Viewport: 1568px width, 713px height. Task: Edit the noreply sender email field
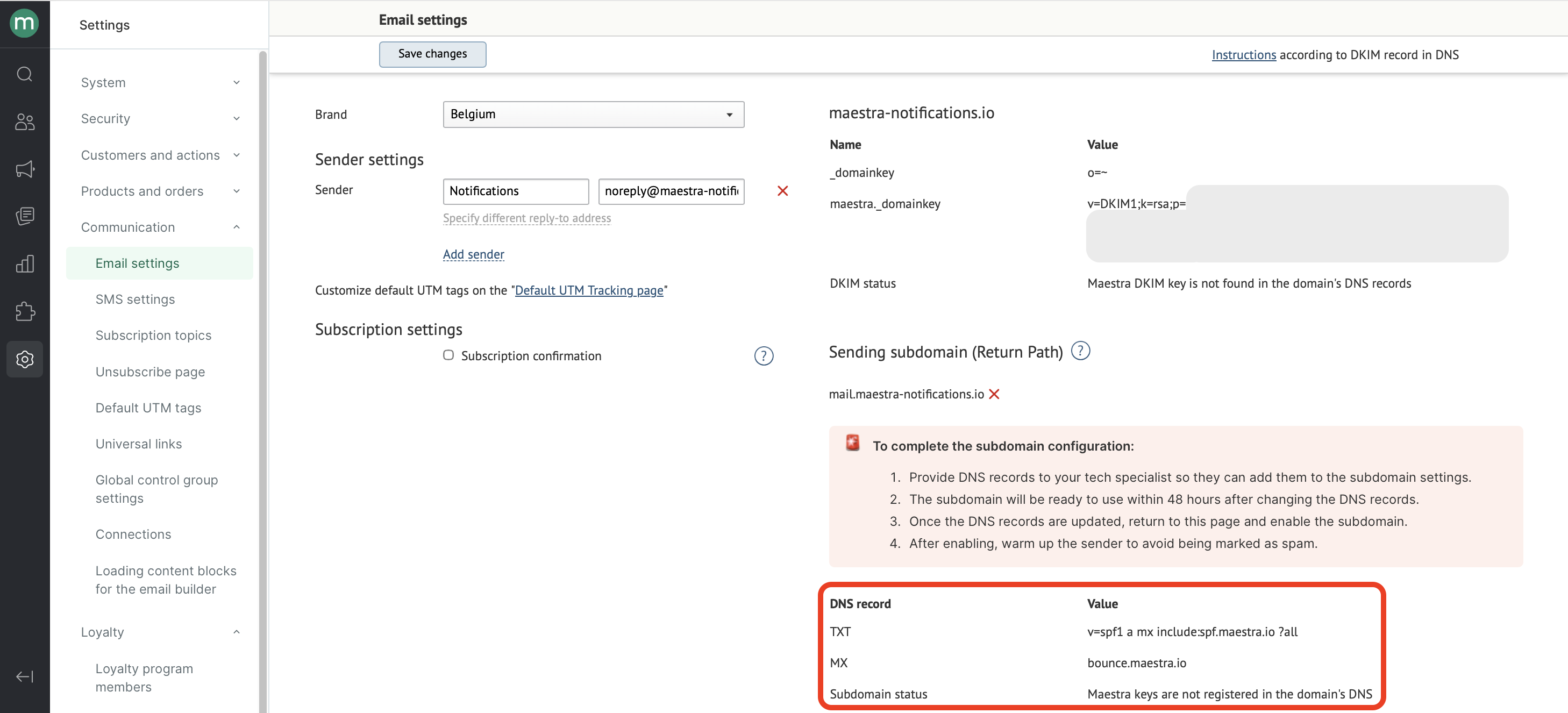click(672, 191)
